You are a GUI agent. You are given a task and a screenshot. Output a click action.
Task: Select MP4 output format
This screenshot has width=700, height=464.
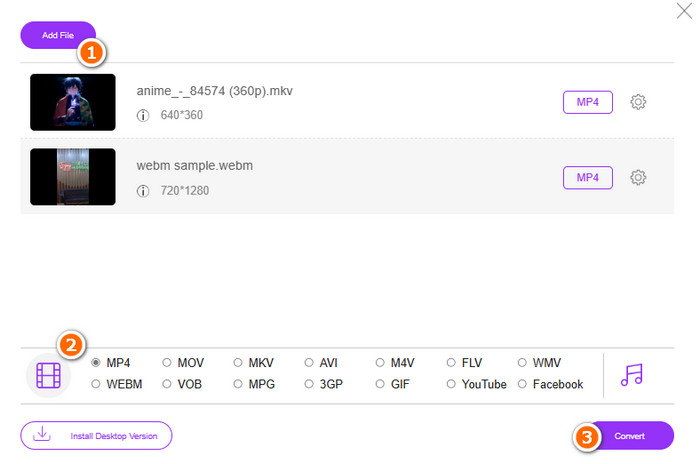pos(96,363)
